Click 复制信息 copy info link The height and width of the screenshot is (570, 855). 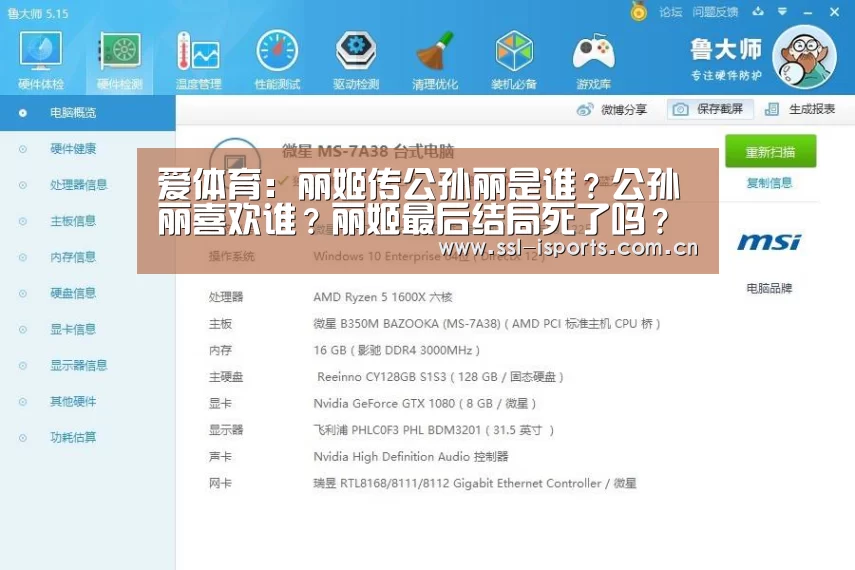769,183
